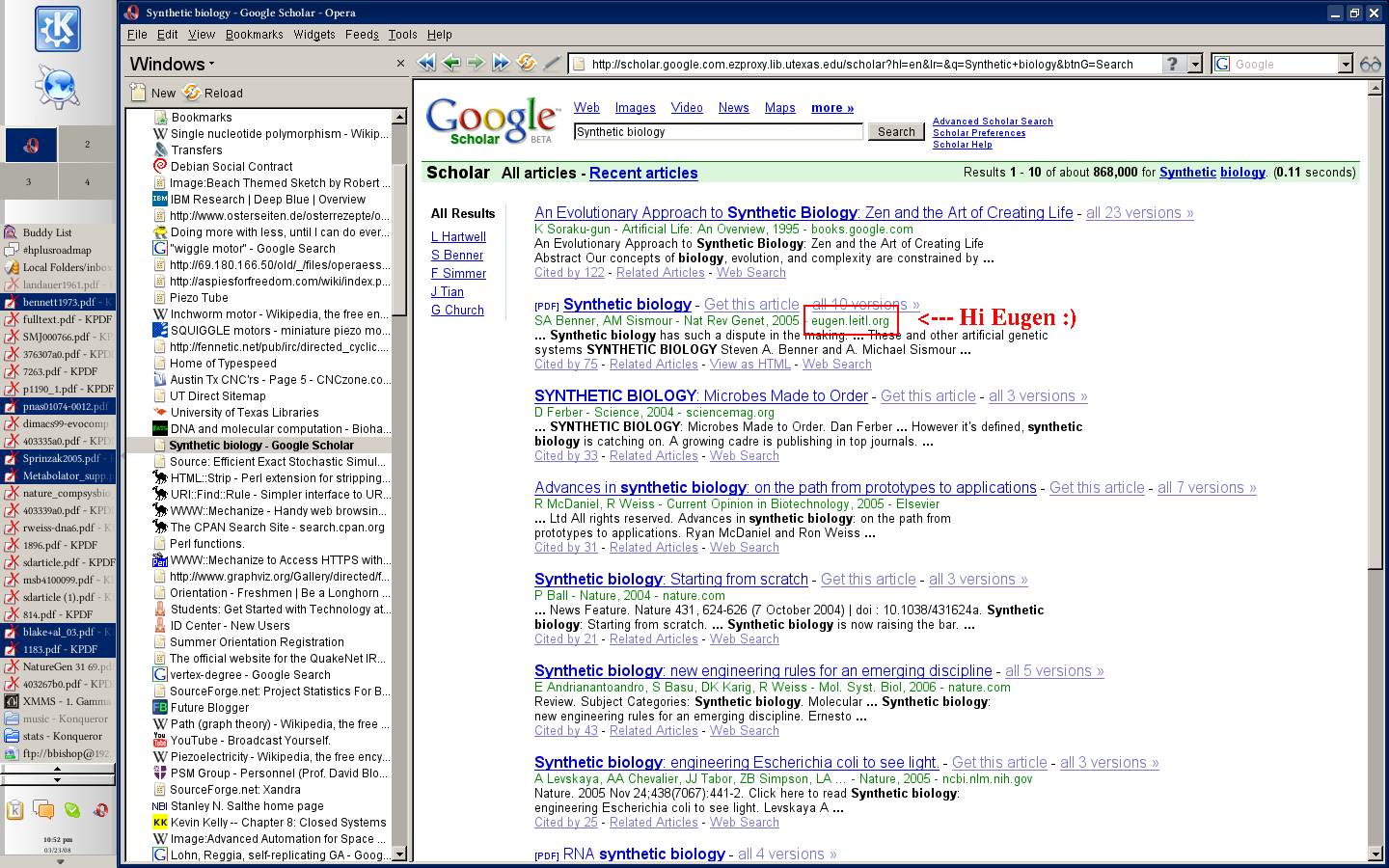Open the Widgets menu
Viewport: 1389px width, 868px height.
tap(314, 35)
